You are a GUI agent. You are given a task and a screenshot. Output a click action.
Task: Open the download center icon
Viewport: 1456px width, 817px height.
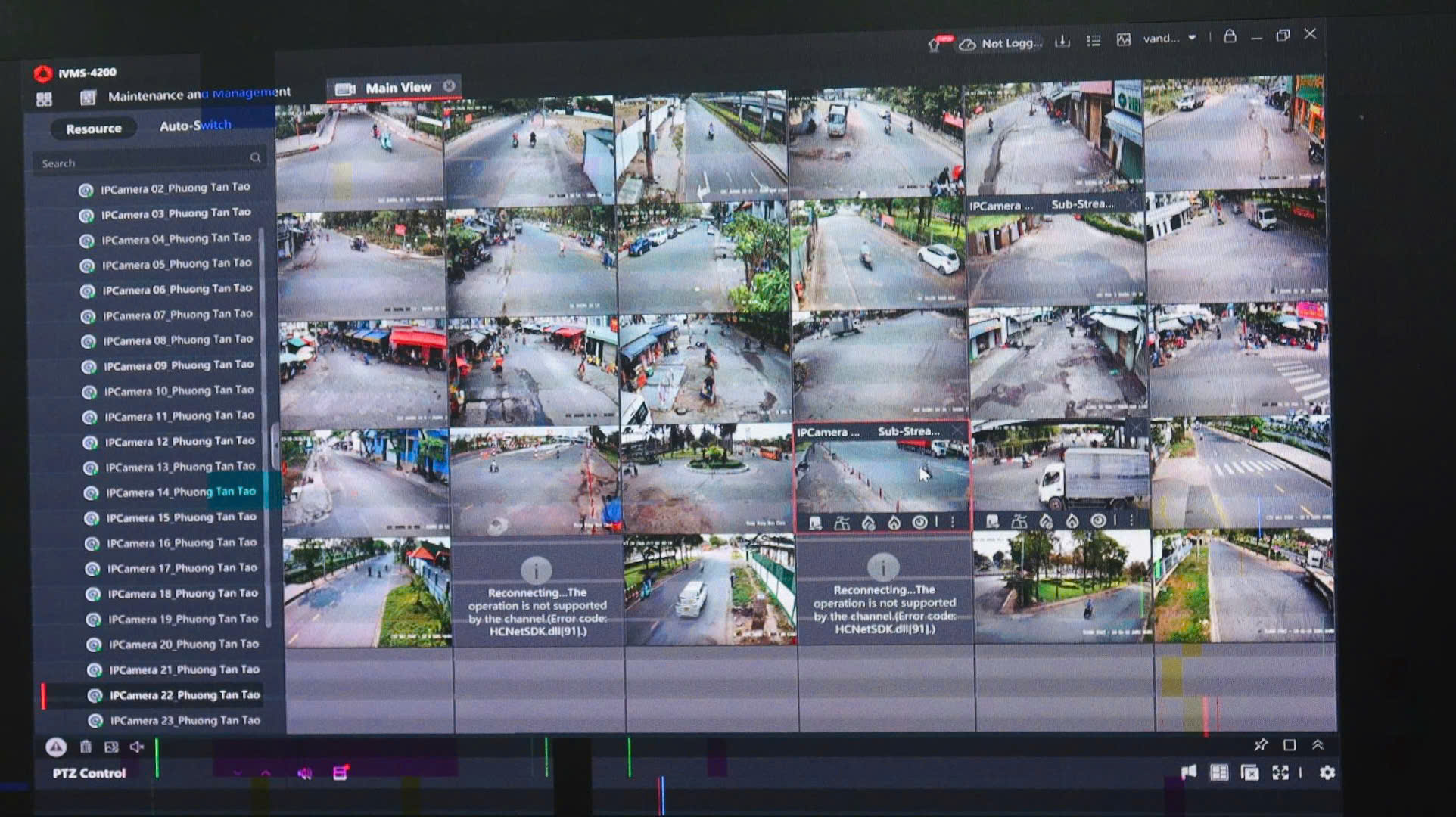click(x=1062, y=41)
